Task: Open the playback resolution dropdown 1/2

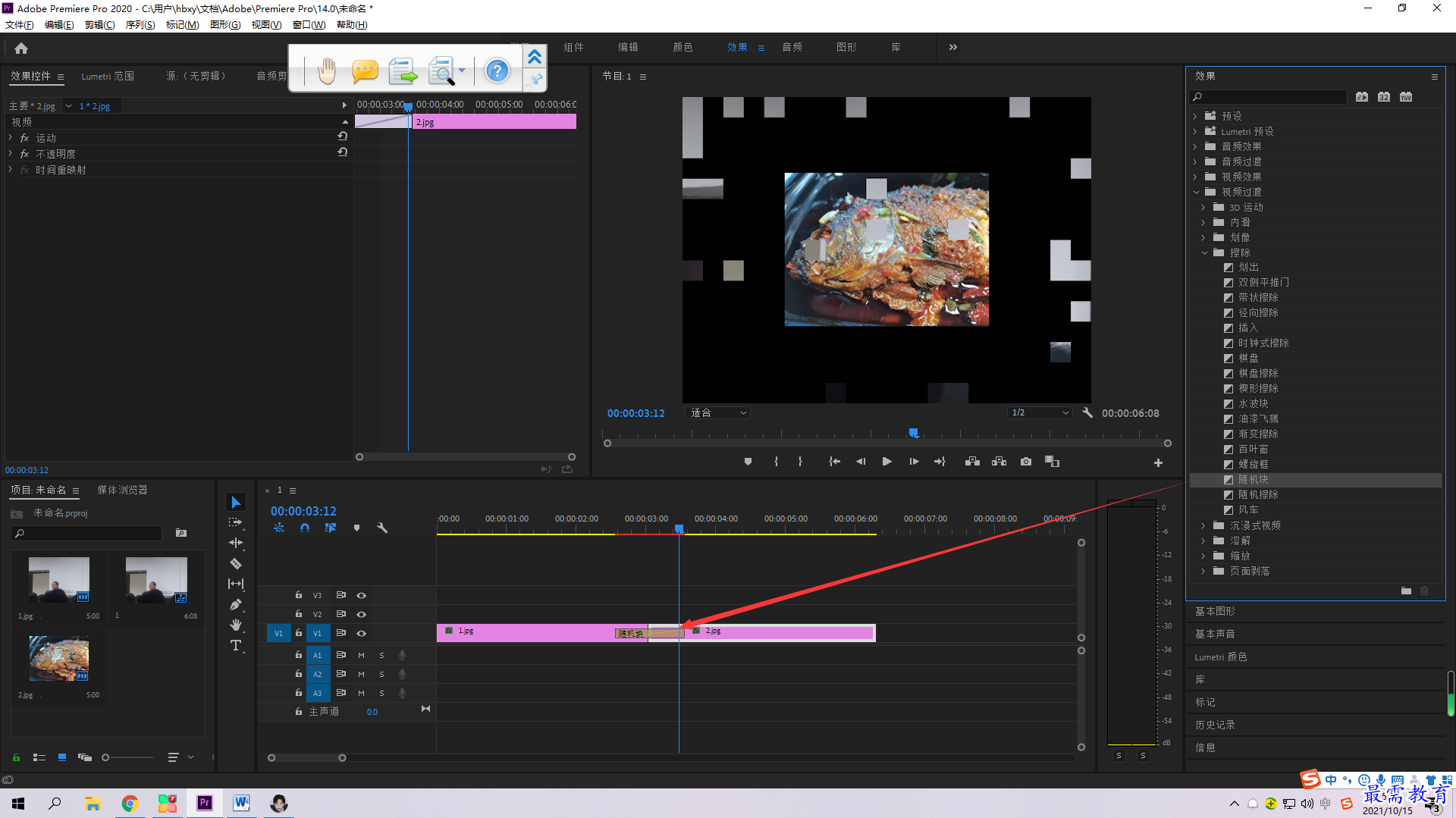Action: point(1040,413)
